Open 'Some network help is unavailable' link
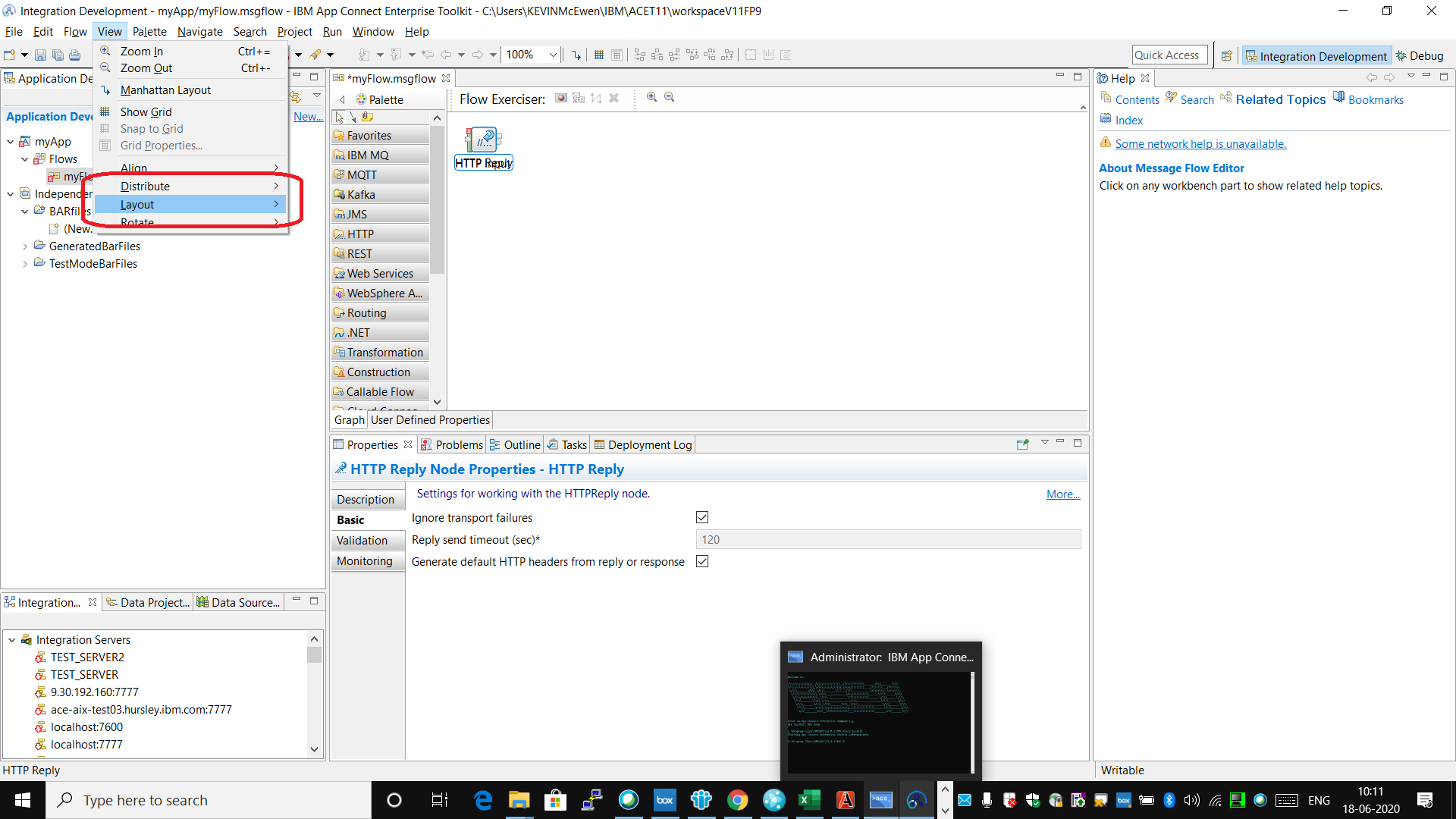Viewport: 1456px width, 819px height. [1200, 144]
